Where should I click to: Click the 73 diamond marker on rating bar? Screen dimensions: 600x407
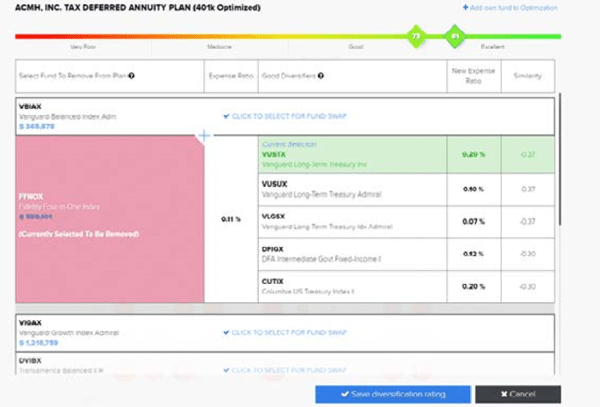pyautogui.click(x=415, y=37)
